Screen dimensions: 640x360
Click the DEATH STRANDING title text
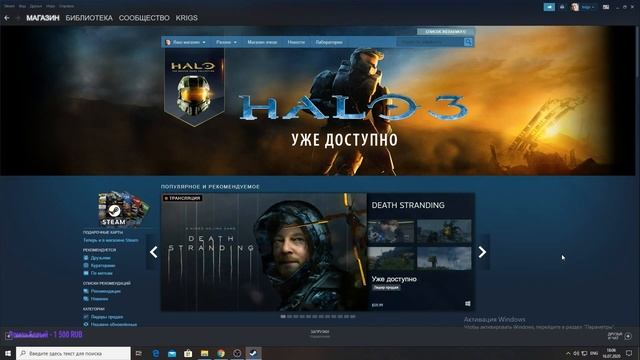point(408,205)
